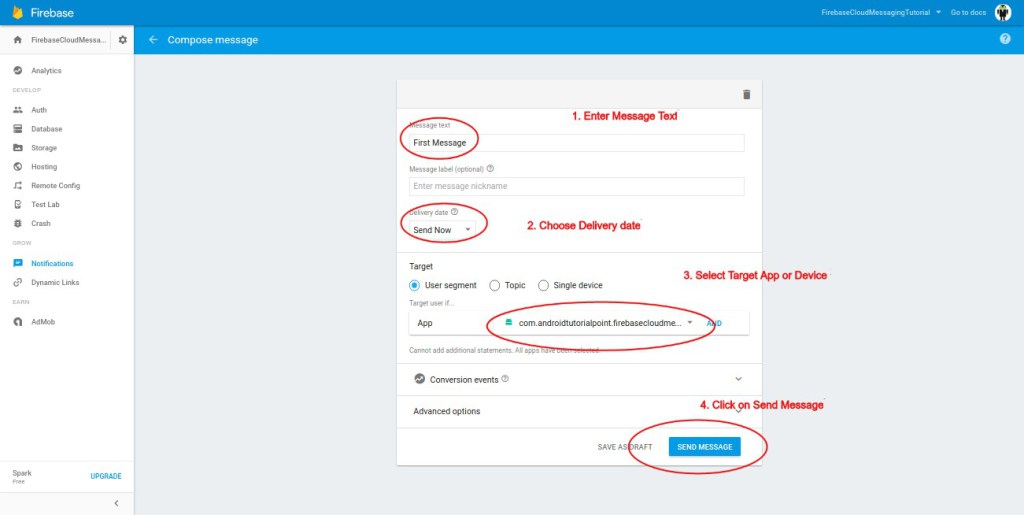This screenshot has height=515, width=1024.
Task: Click the Spark Free plan label
Action: tap(22, 476)
